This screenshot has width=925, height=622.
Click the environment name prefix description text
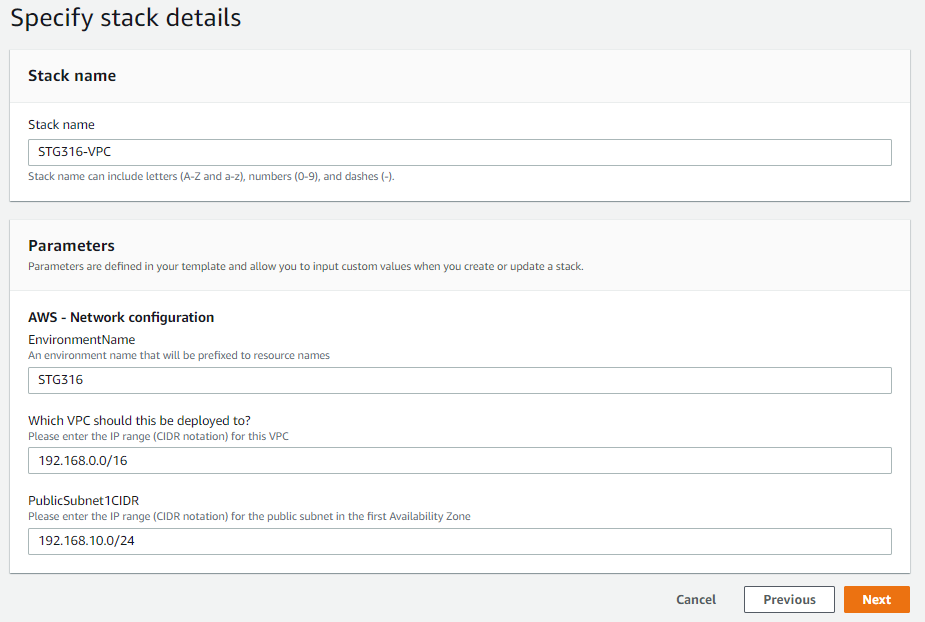(179, 355)
